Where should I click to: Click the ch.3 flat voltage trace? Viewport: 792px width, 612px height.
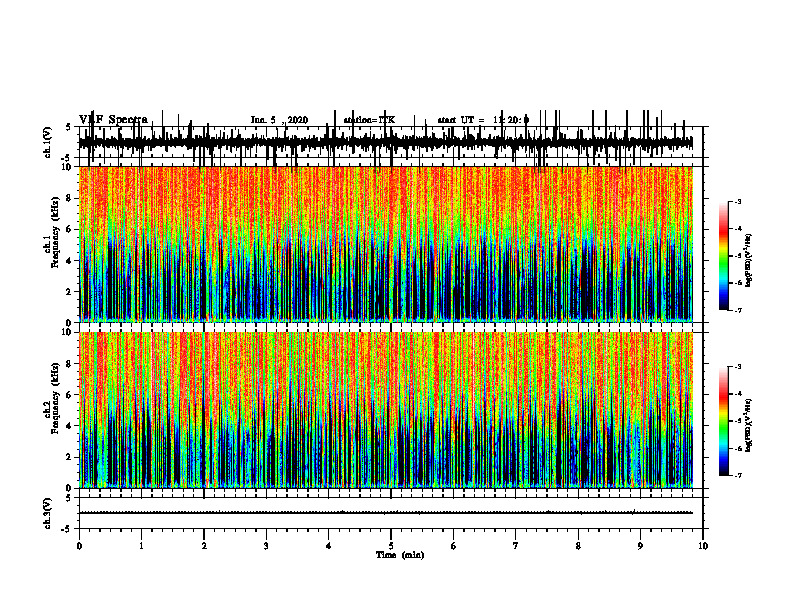click(386, 513)
